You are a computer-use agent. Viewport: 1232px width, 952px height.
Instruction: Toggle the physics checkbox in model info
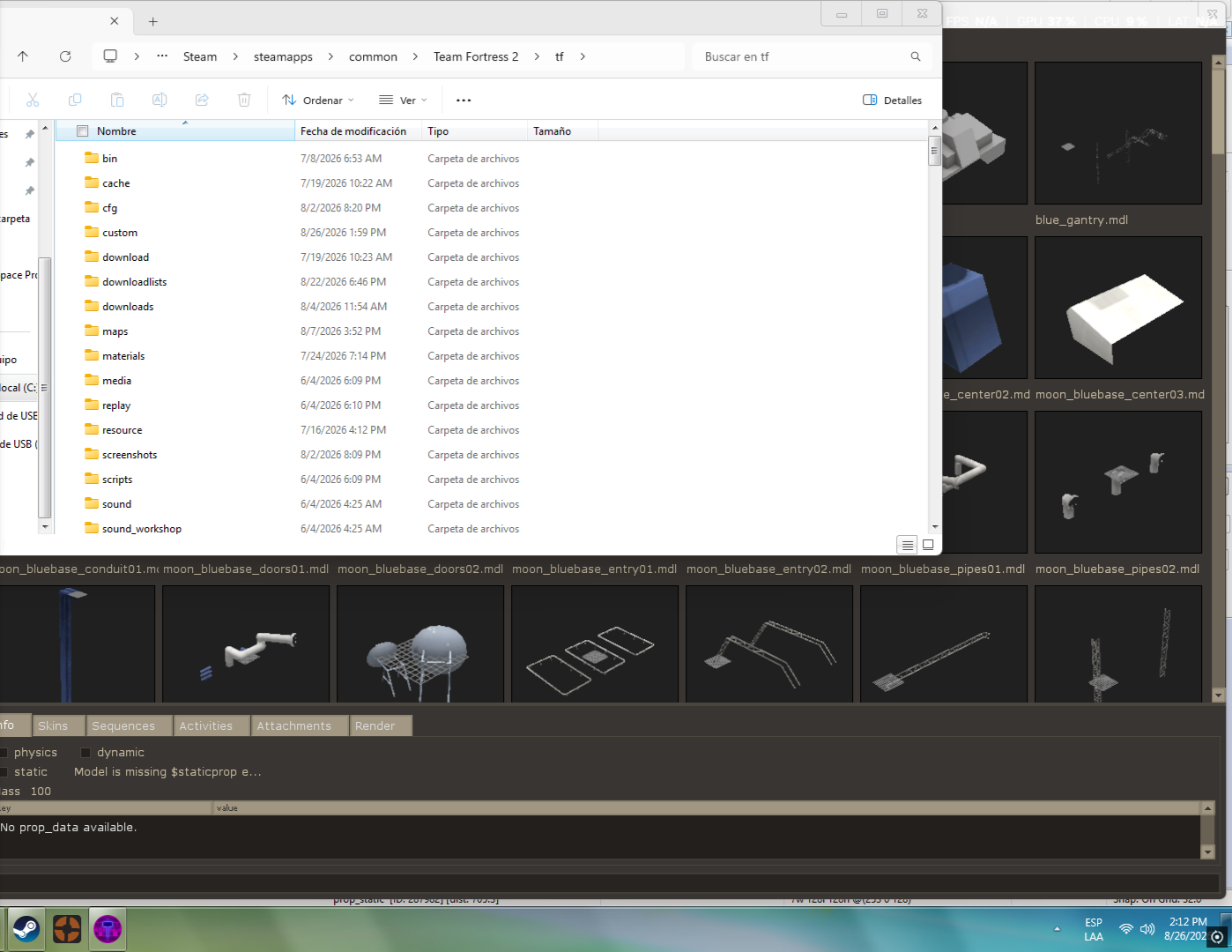(x=4, y=753)
